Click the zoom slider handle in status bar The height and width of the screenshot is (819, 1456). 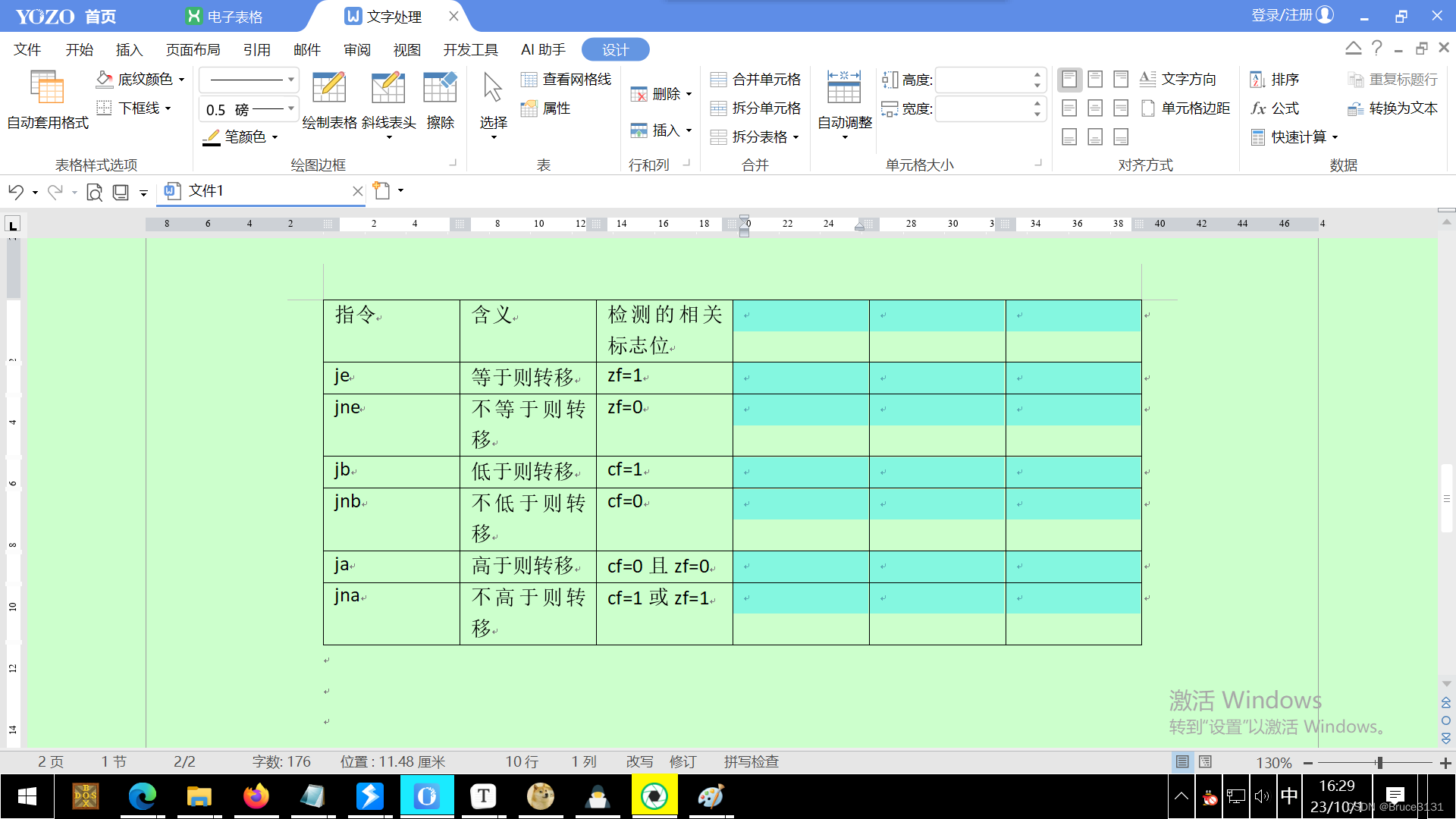click(1379, 762)
